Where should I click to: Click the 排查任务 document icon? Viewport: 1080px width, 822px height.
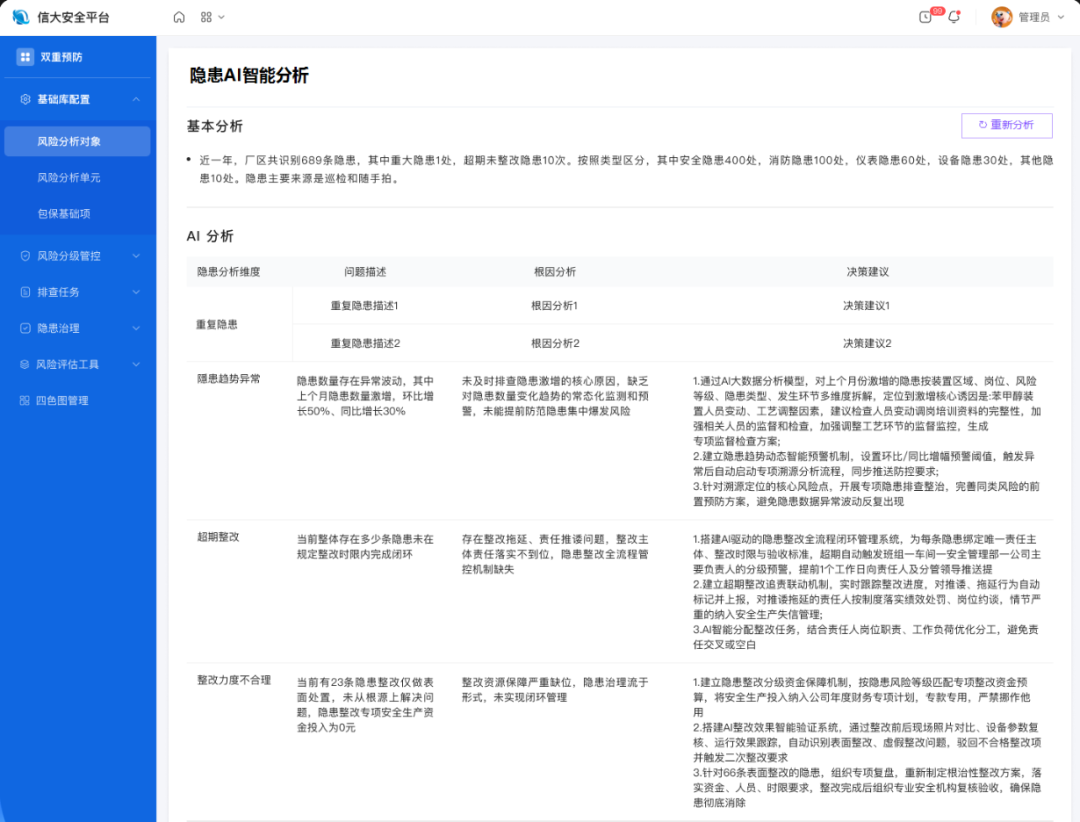(25, 292)
